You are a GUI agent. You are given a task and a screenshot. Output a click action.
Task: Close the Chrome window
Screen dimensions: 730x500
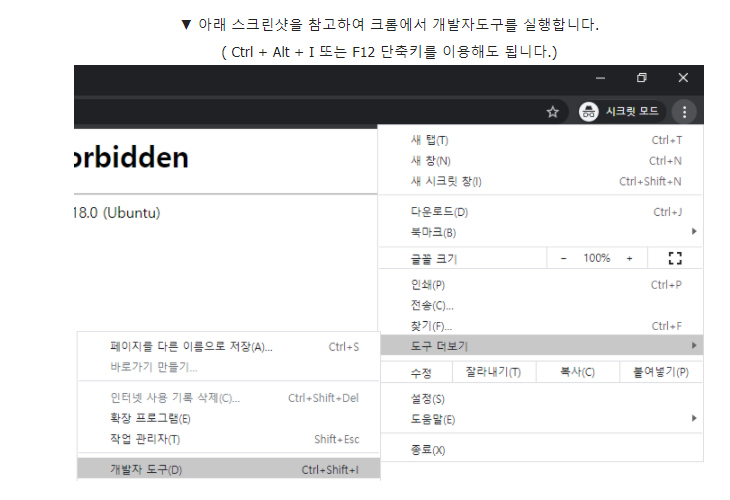[683, 78]
